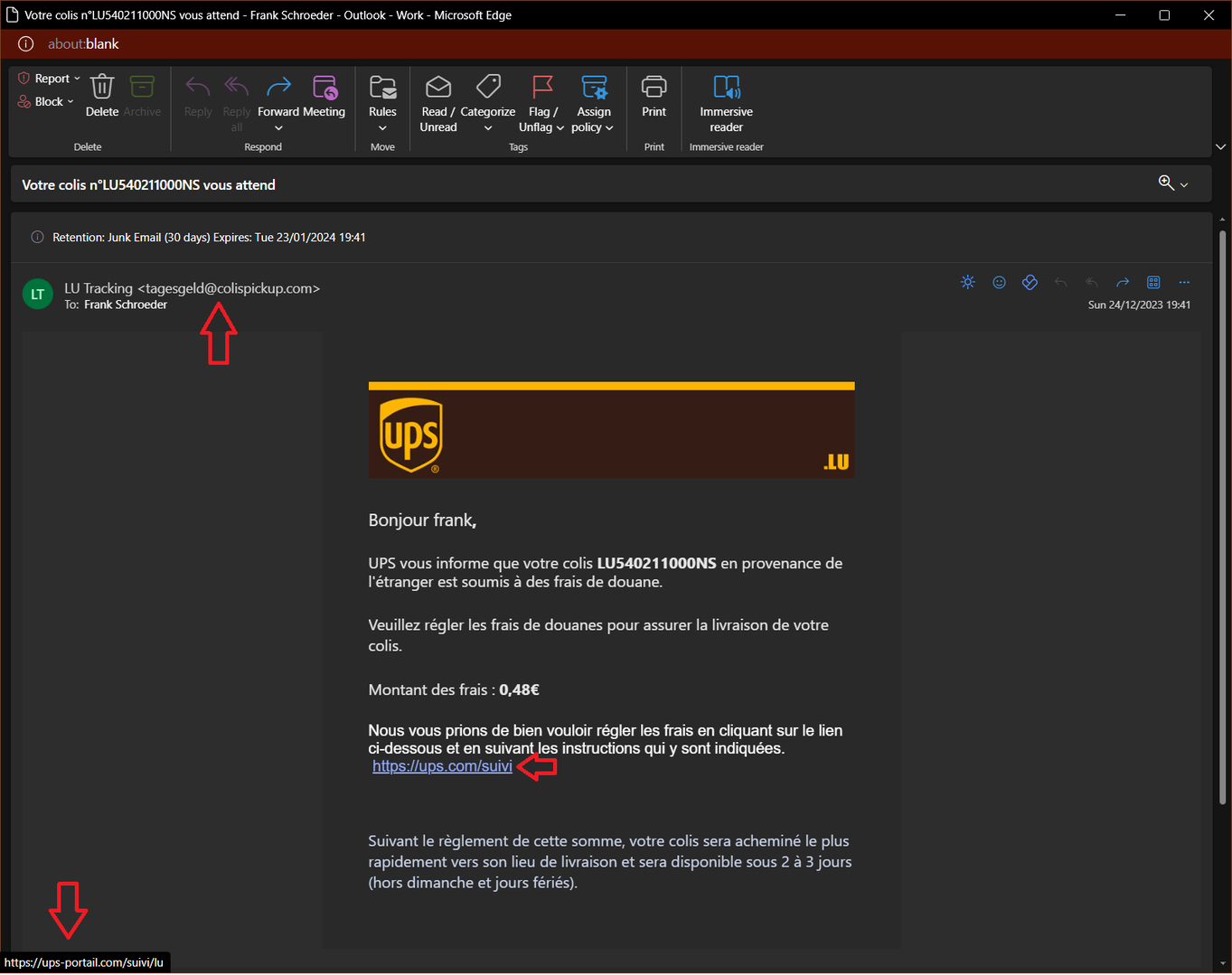
Task: Click the Delete trash icon
Action: pos(102,88)
